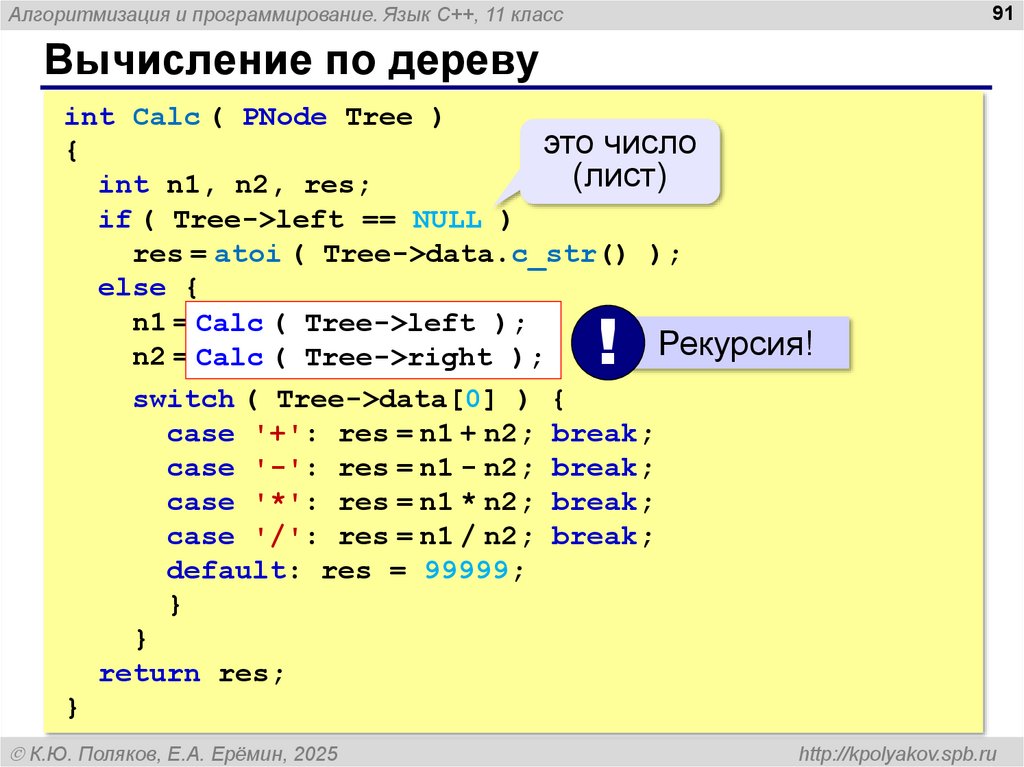Click the course header text about Язык C++
Image resolution: width=1024 pixels, height=767 pixels.
coord(285,14)
